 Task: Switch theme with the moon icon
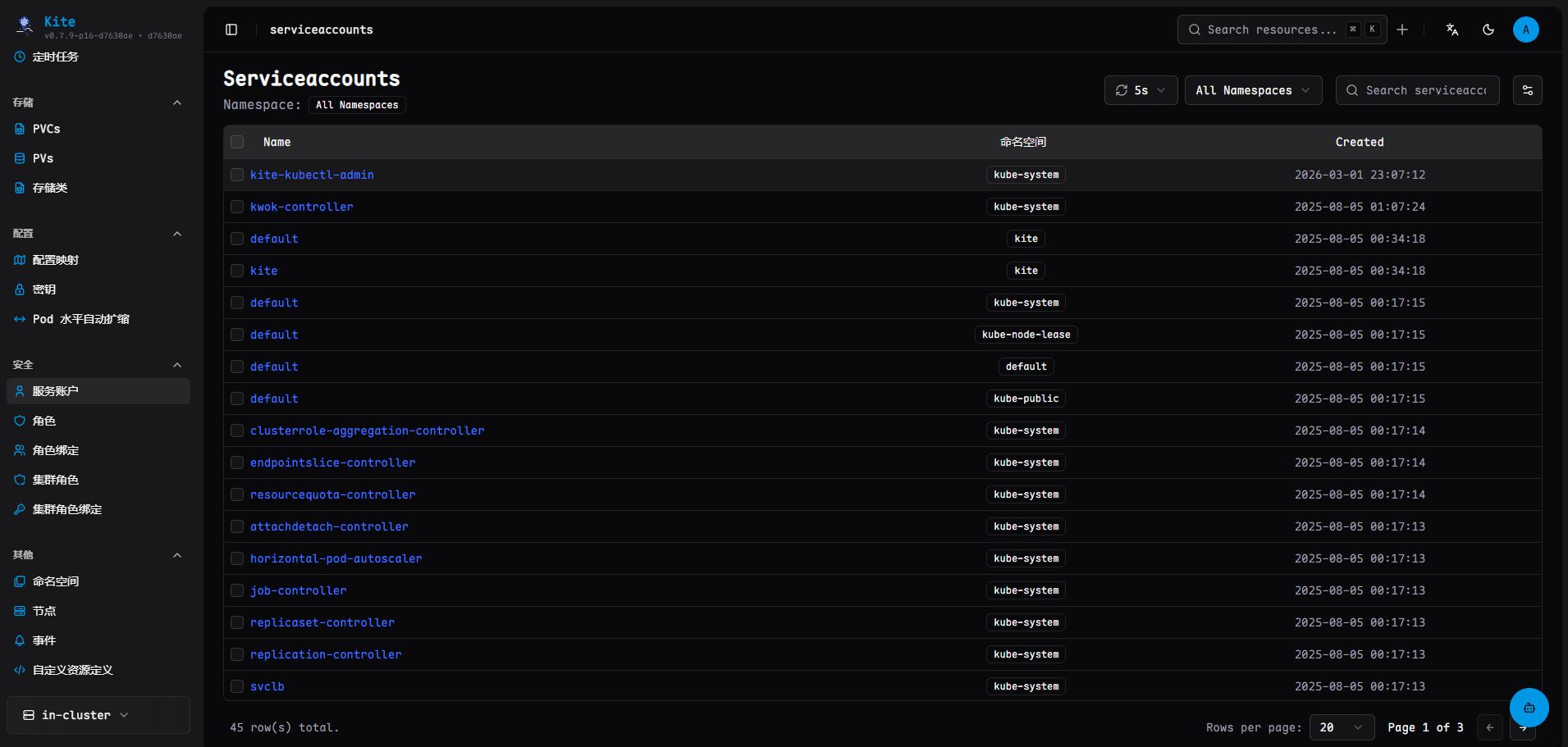[x=1488, y=30]
